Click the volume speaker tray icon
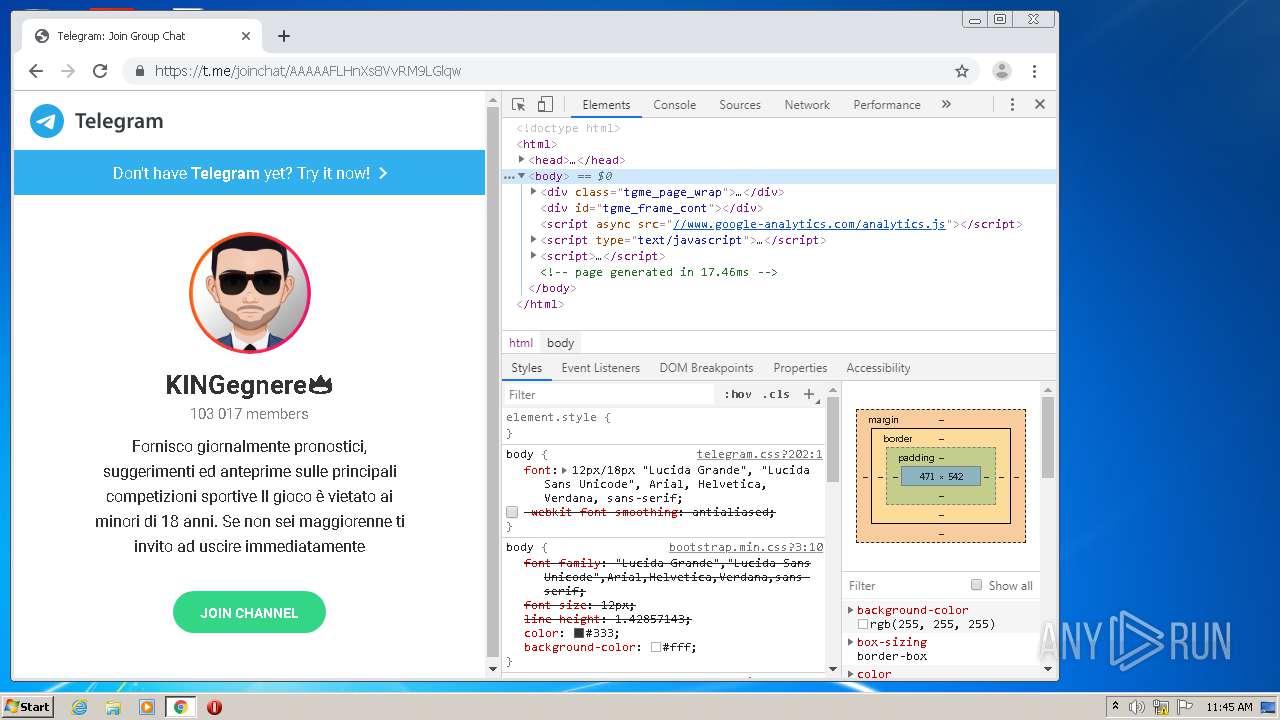 tap(1137, 707)
